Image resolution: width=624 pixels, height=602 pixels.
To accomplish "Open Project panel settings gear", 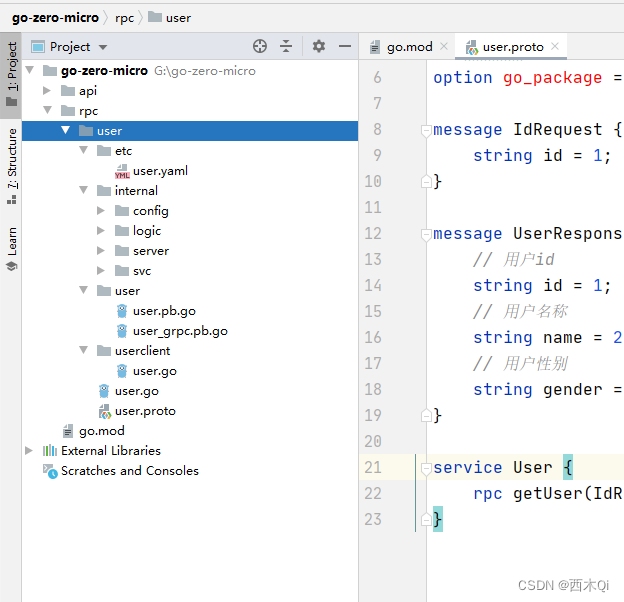I will tap(318, 46).
